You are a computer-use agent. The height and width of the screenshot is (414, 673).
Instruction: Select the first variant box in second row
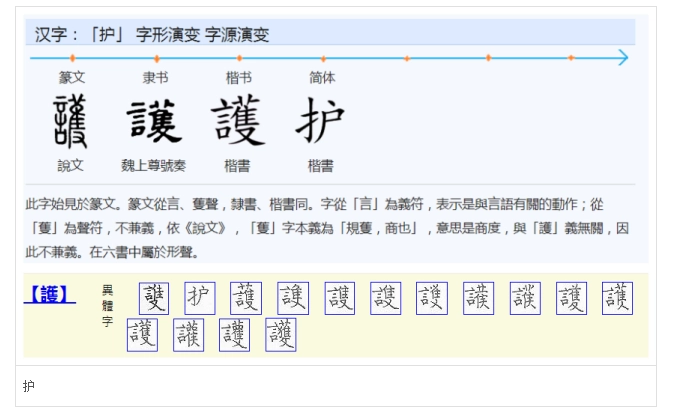[x=142, y=335]
